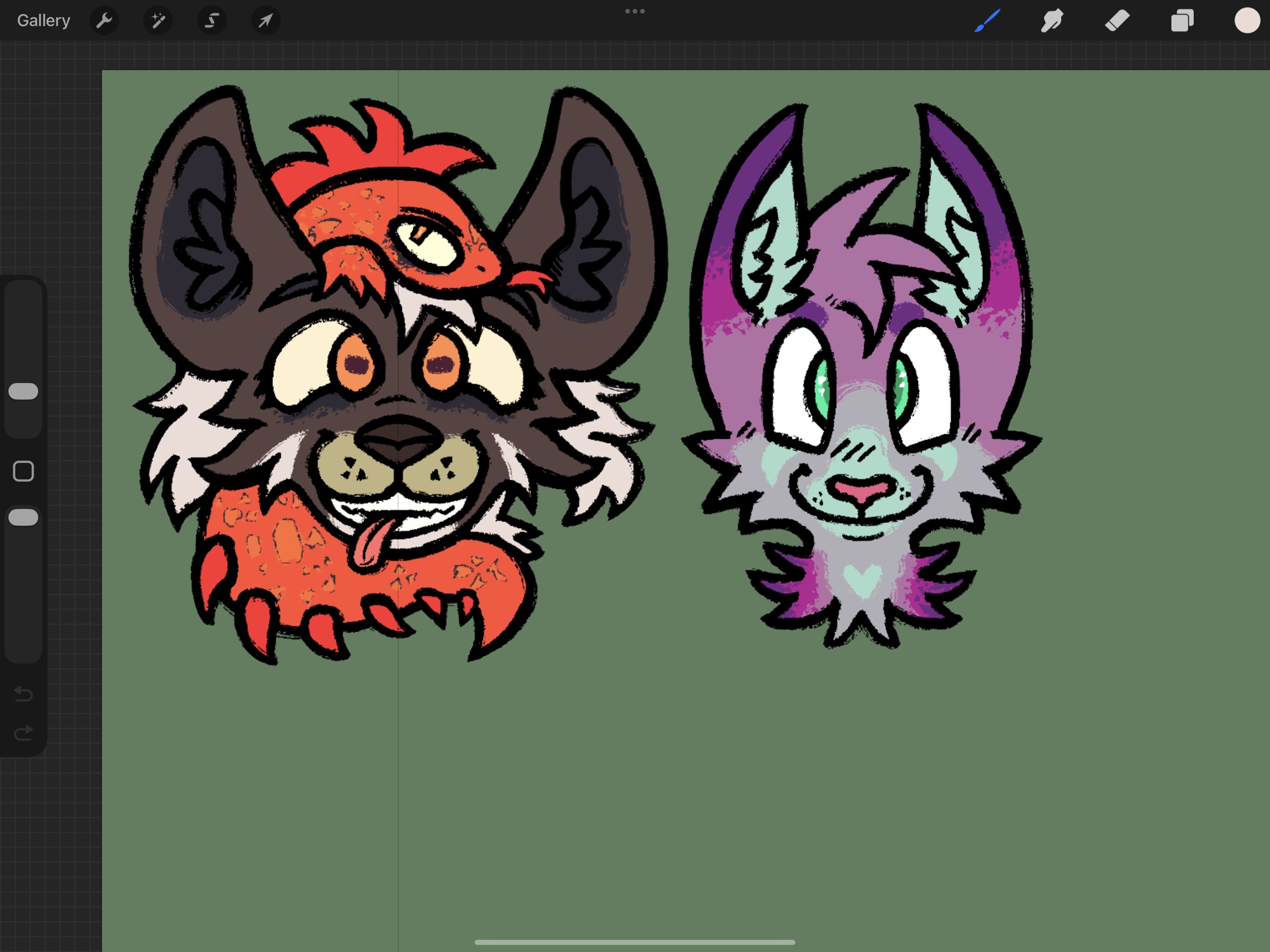Open the Adjustments magic wand menu
The width and height of the screenshot is (1270, 952).
157,21
